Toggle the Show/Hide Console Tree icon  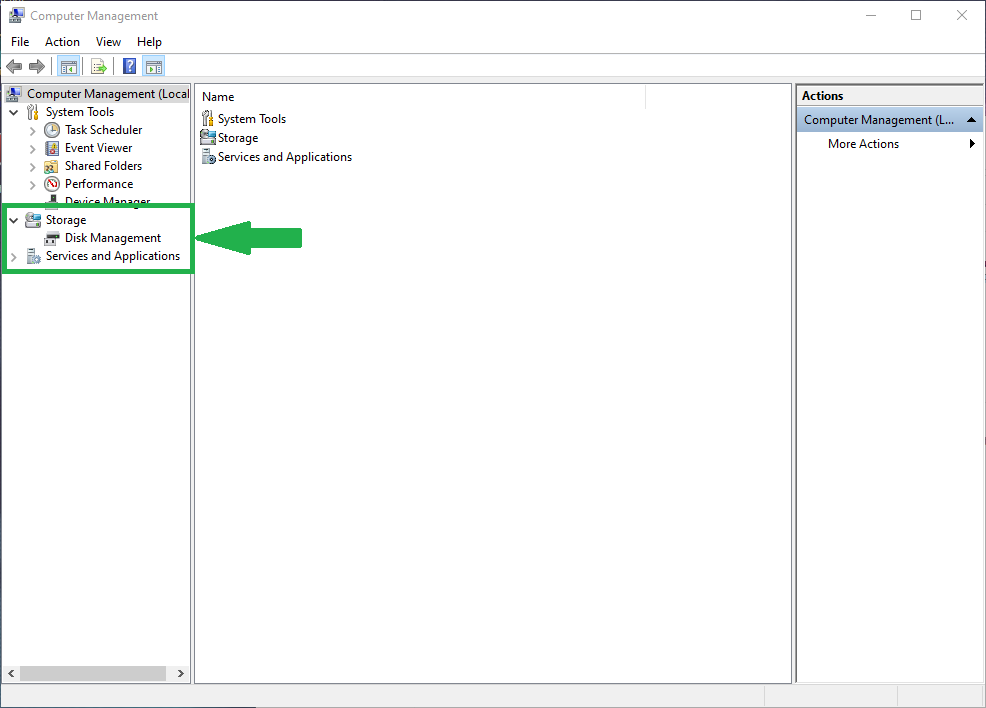[x=69, y=66]
